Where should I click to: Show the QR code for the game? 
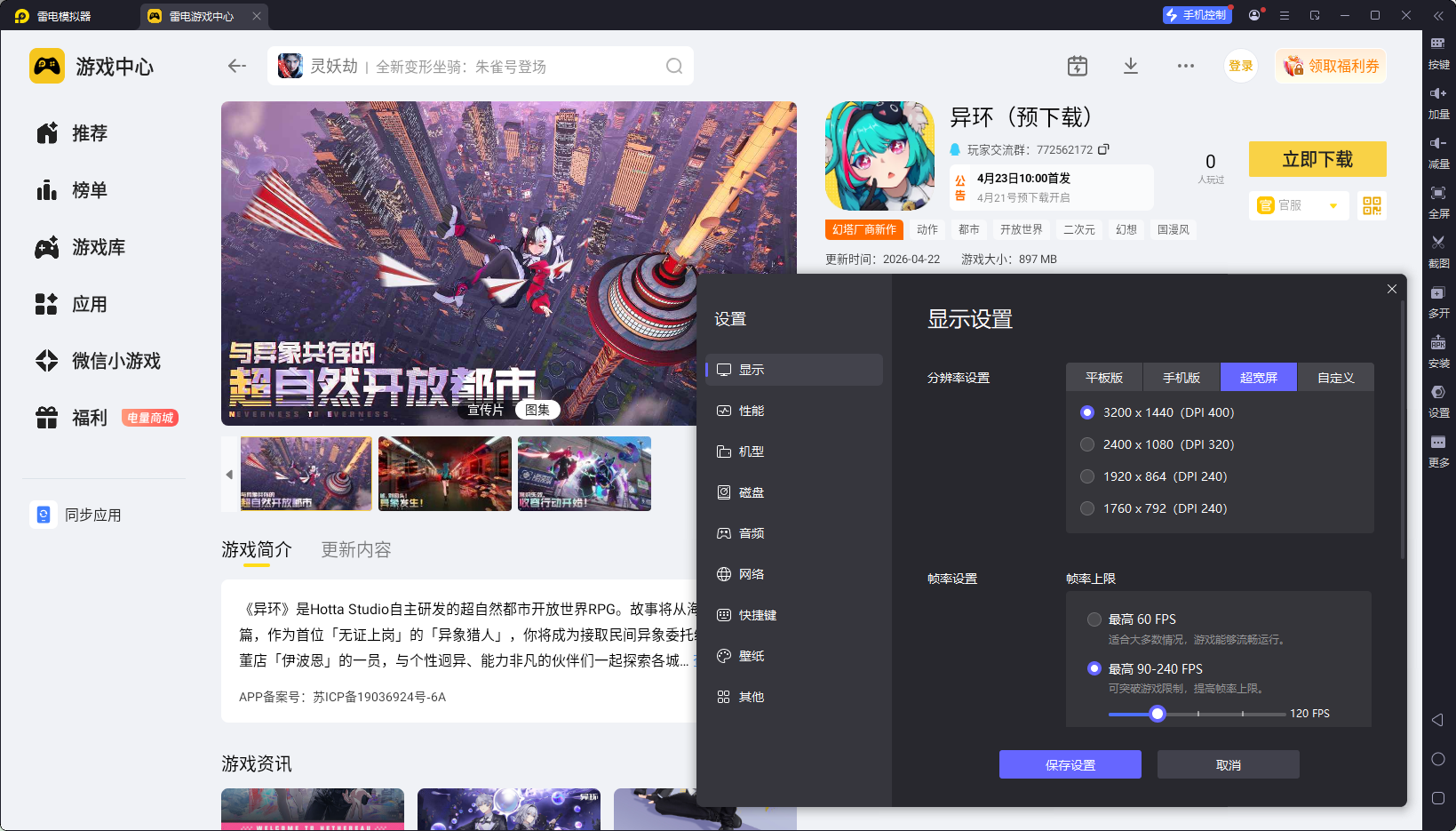click(x=1372, y=206)
